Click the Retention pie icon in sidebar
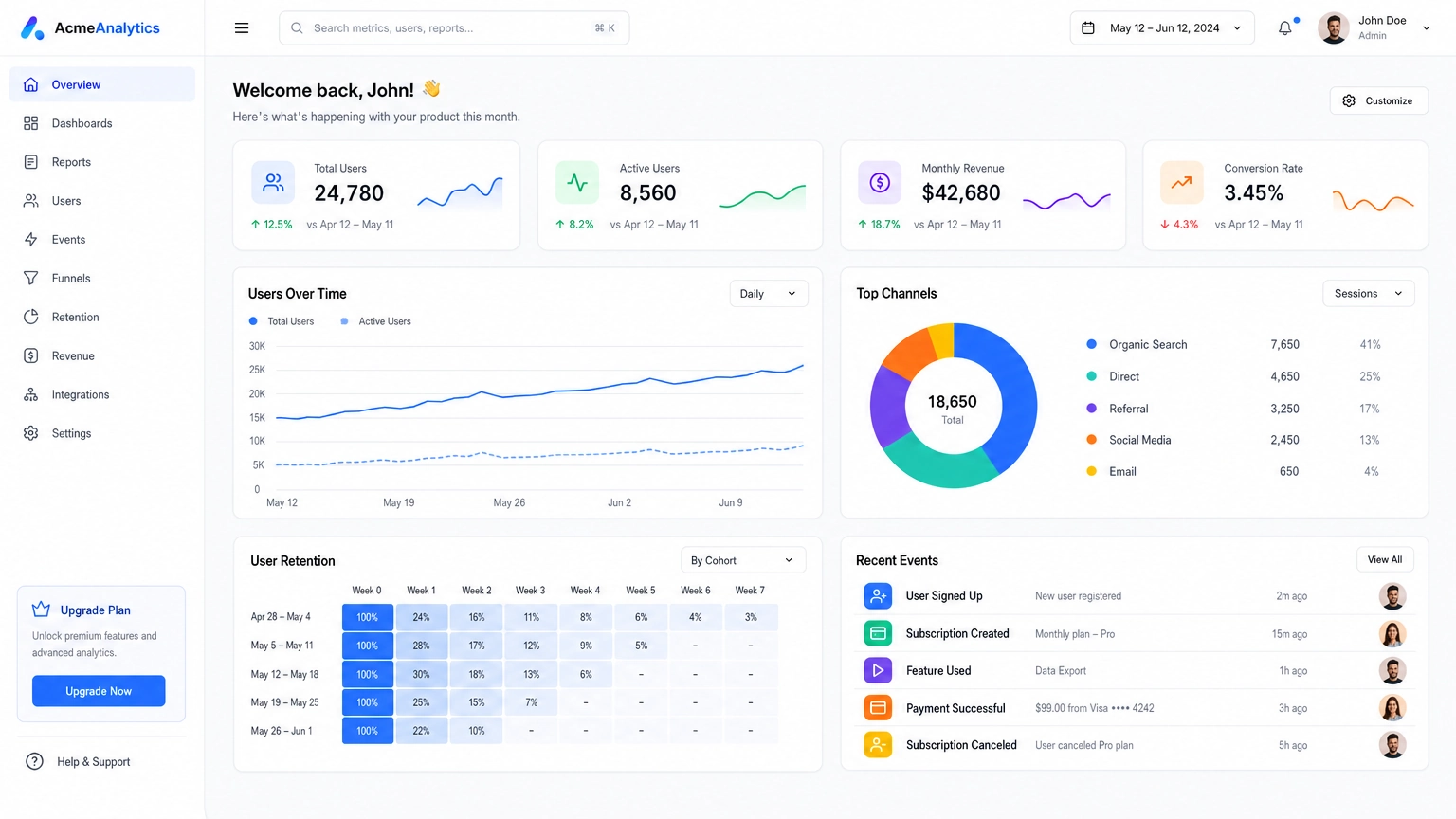 pyautogui.click(x=31, y=317)
